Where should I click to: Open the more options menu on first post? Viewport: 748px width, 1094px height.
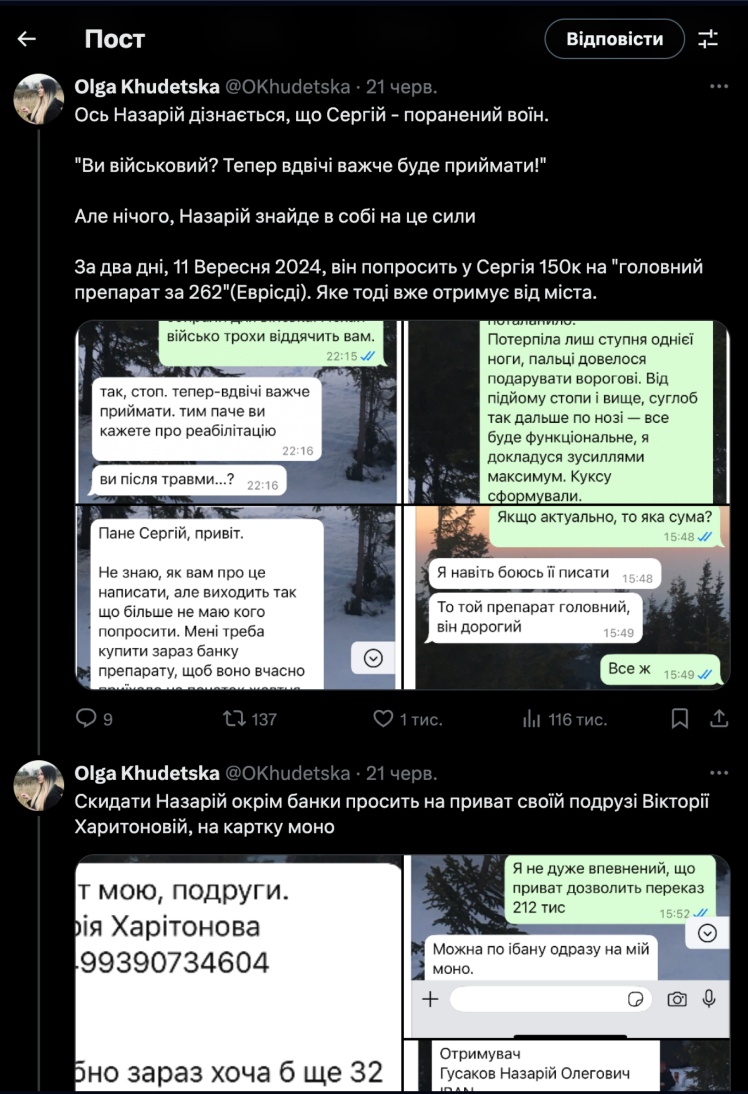click(x=719, y=87)
